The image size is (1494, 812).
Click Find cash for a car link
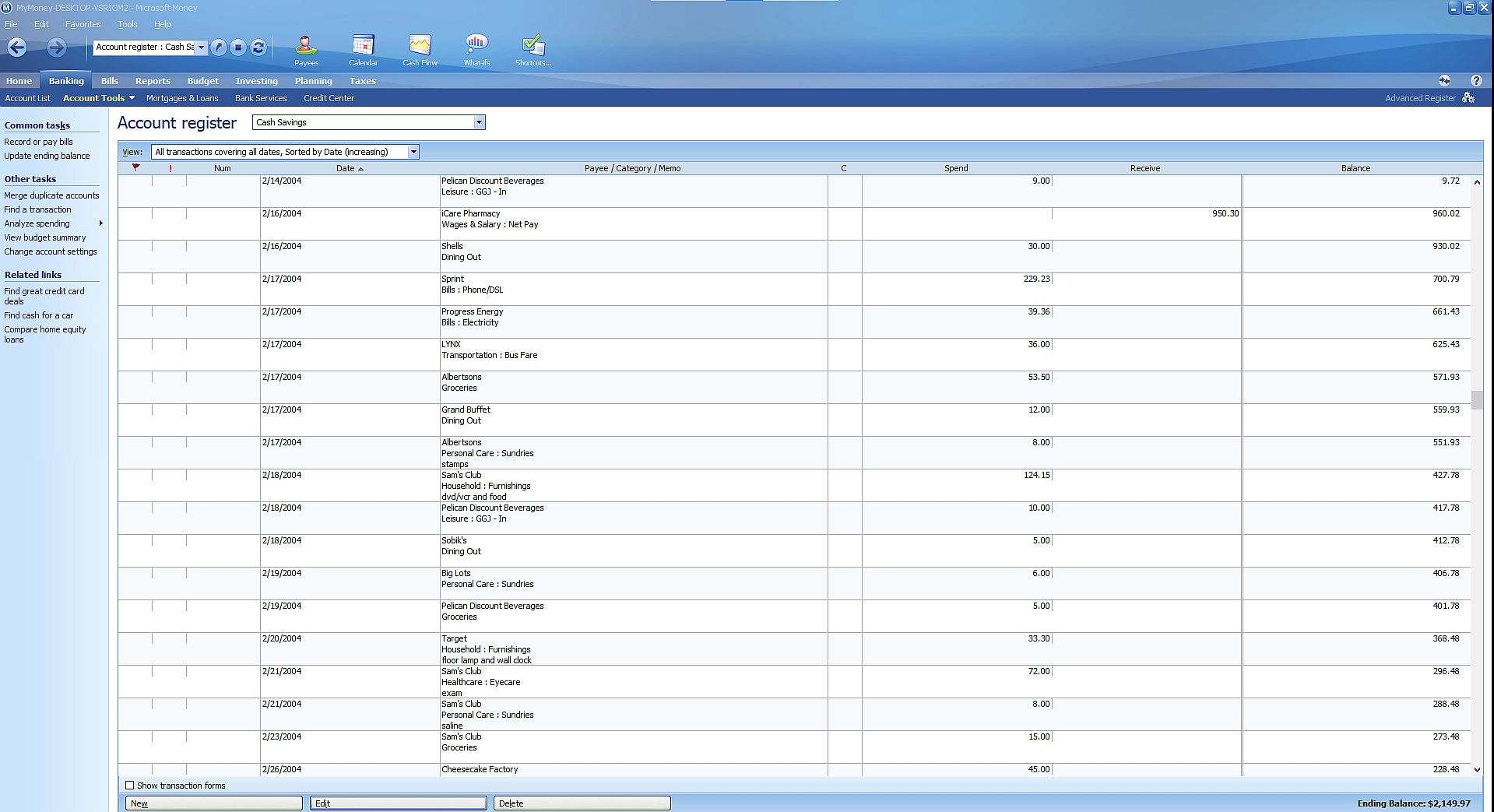point(39,315)
